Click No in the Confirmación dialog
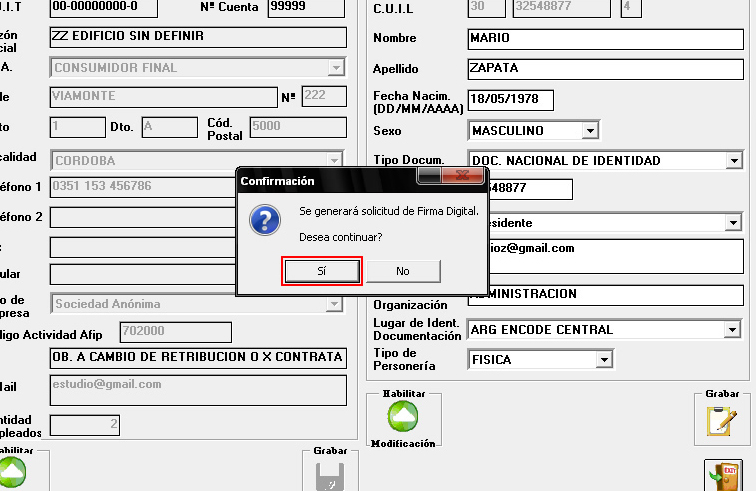756x491 pixels. [402, 271]
